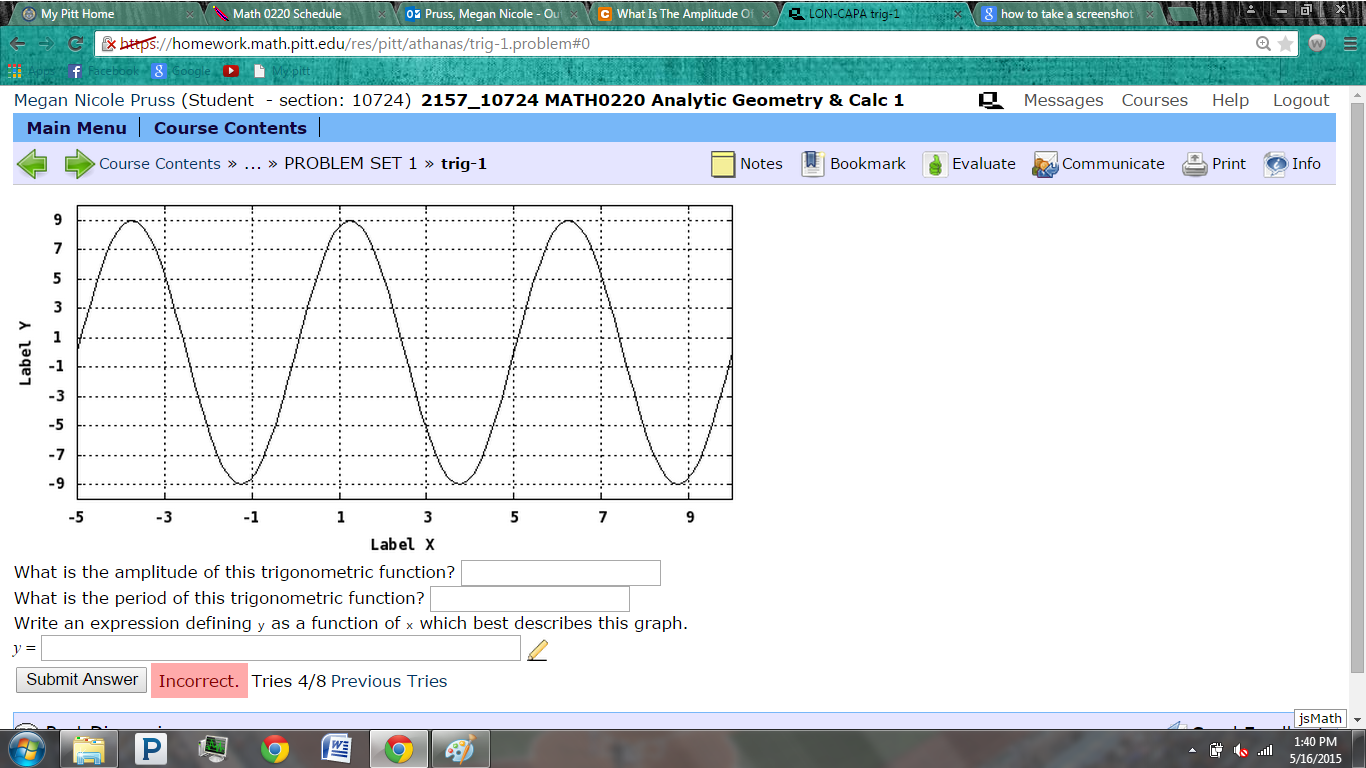Open the equation editor pencil icon
Viewport: 1366px width, 768px height.
(x=538, y=648)
